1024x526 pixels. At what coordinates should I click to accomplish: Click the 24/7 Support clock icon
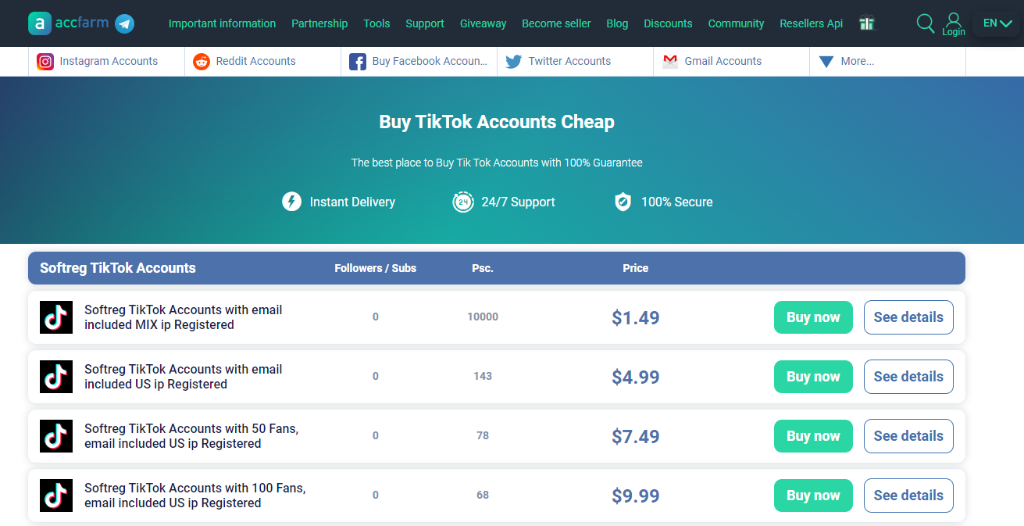[463, 202]
